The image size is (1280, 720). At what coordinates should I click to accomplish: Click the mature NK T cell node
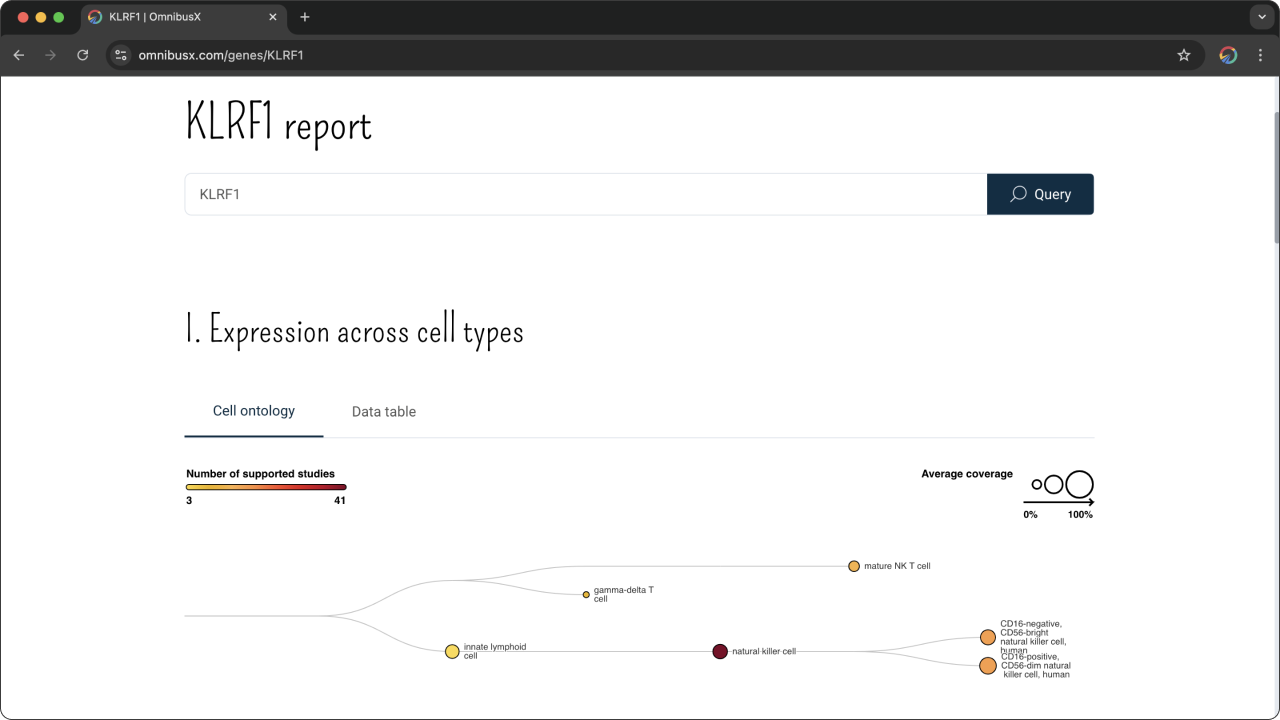tap(854, 566)
